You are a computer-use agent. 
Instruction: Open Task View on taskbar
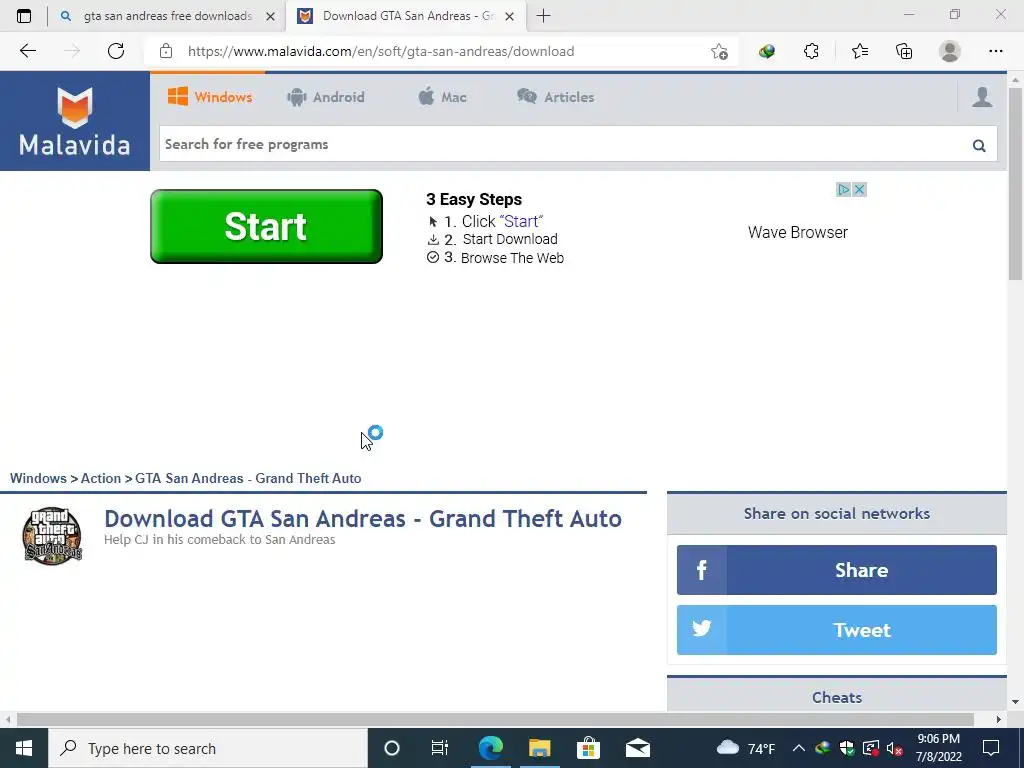click(440, 748)
